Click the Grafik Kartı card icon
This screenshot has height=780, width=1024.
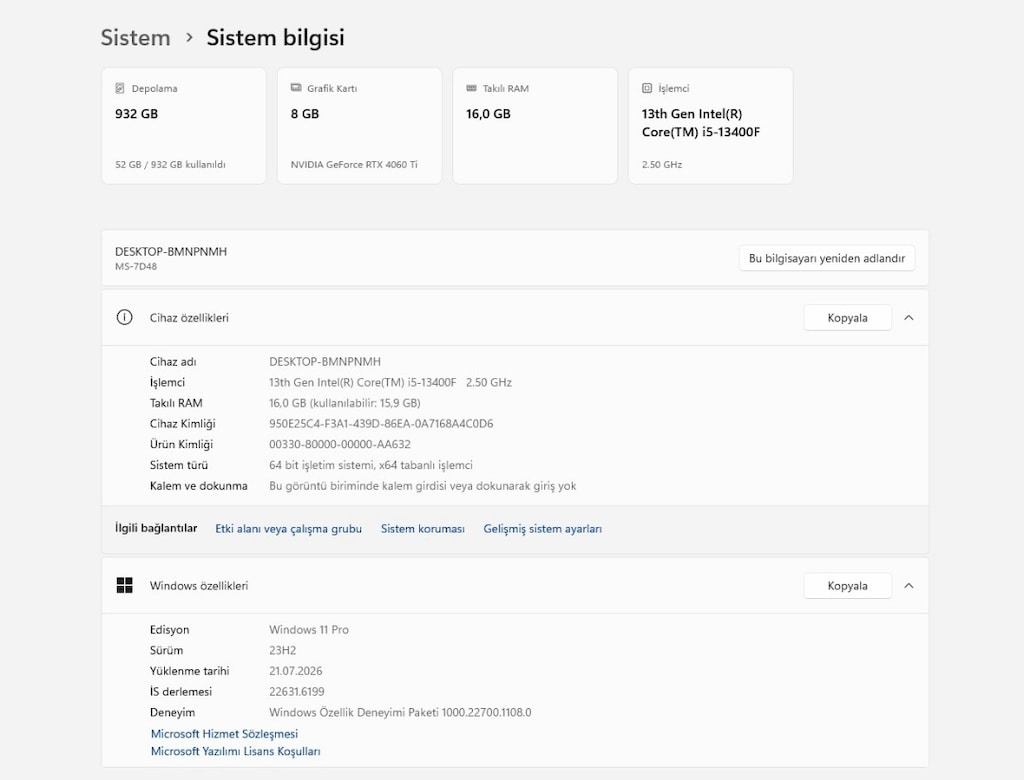[296, 88]
